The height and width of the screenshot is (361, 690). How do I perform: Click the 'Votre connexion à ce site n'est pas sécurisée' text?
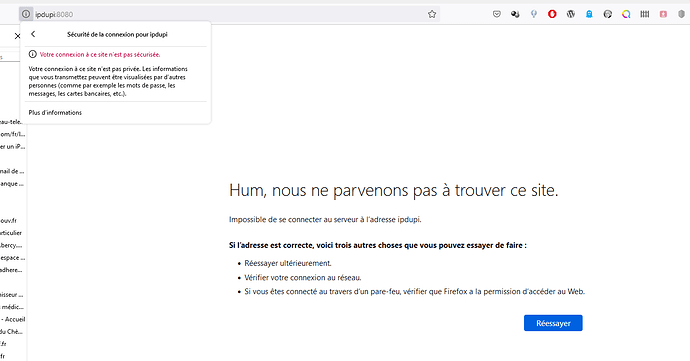point(100,55)
